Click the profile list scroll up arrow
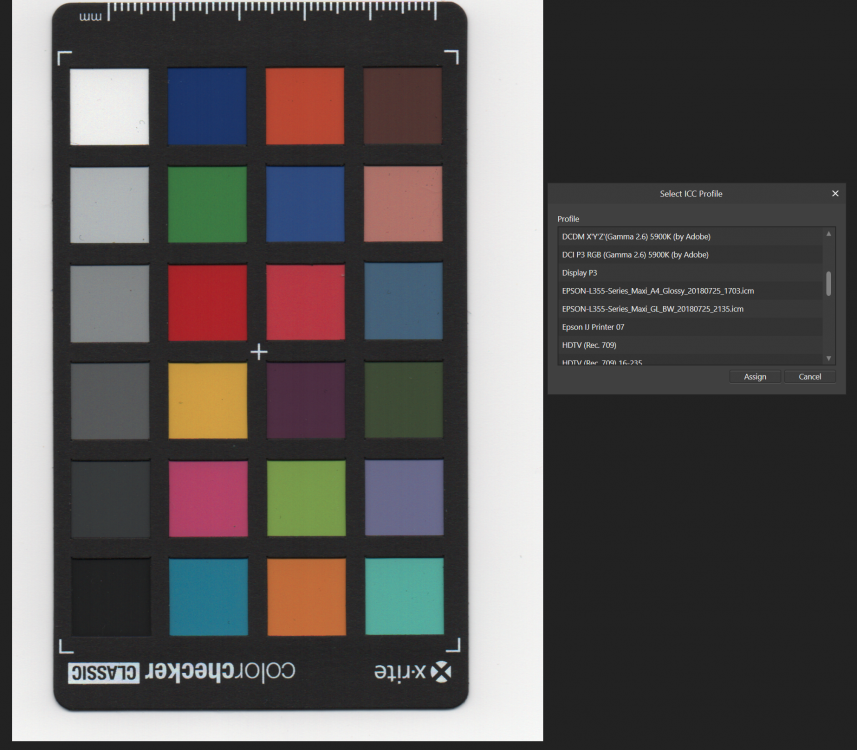857x750 pixels. coord(828,234)
